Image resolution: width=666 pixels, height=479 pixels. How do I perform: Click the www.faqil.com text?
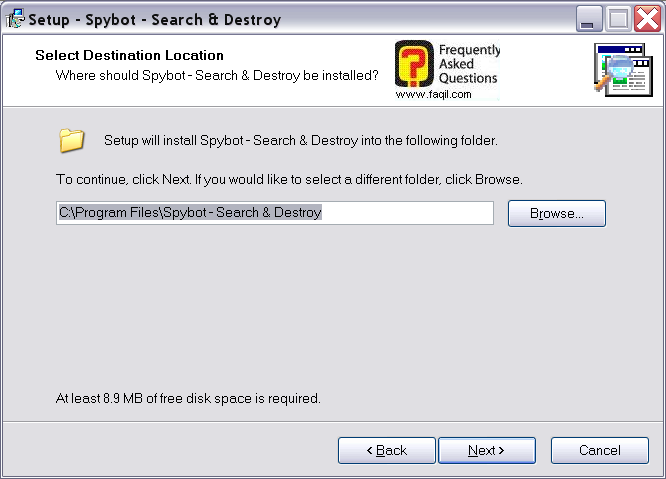tap(433, 94)
